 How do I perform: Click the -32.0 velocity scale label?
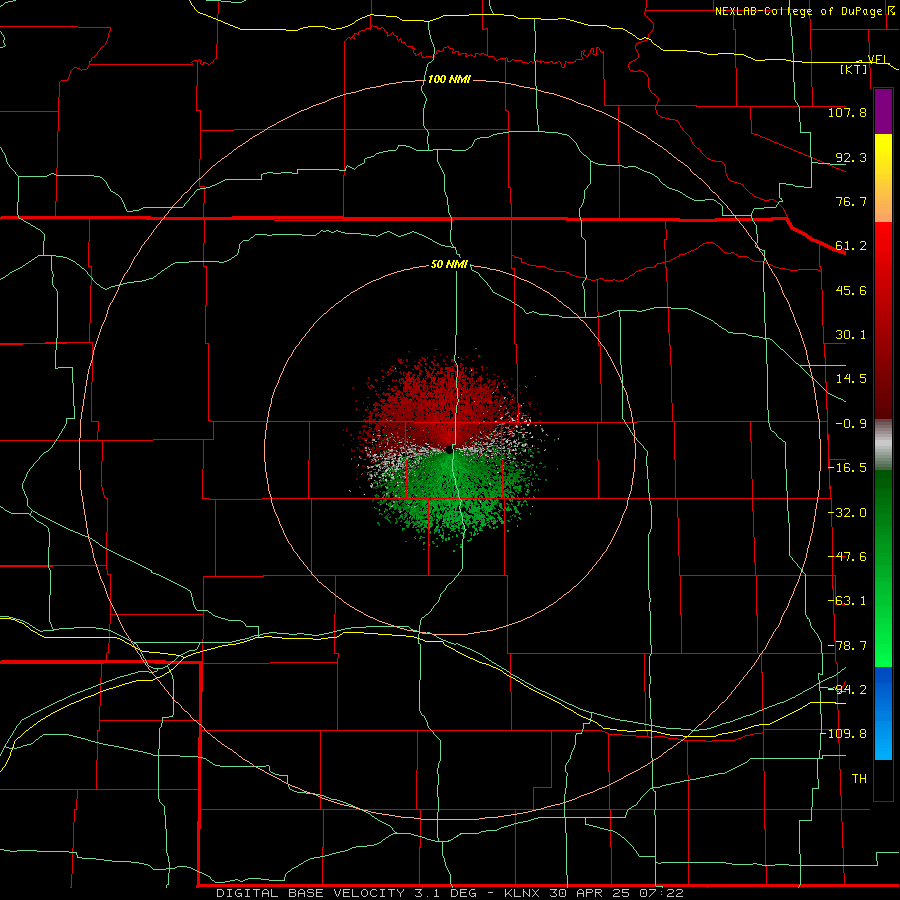click(847, 513)
